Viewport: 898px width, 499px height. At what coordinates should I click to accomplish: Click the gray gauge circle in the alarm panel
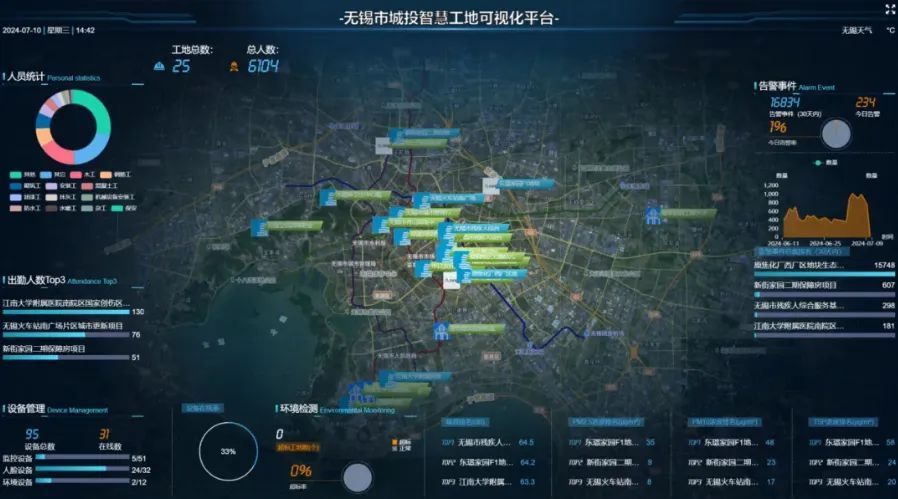point(836,133)
